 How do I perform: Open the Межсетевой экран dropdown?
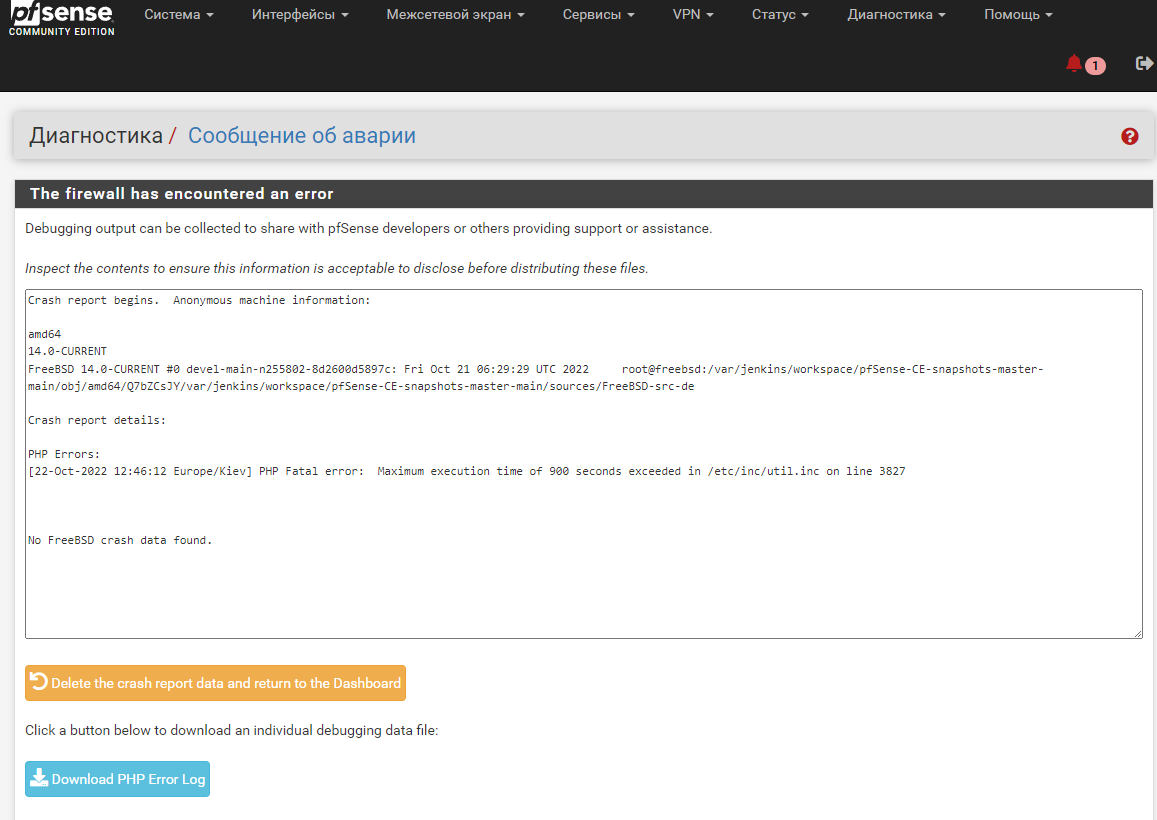(455, 15)
